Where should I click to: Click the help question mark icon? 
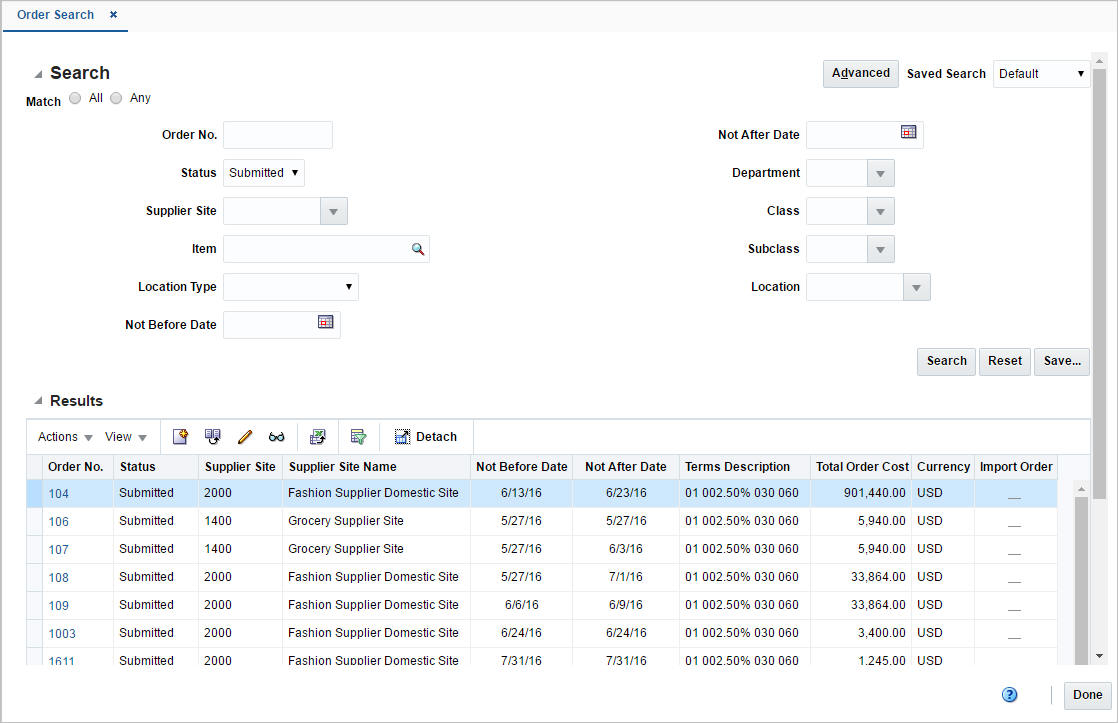[1009, 694]
